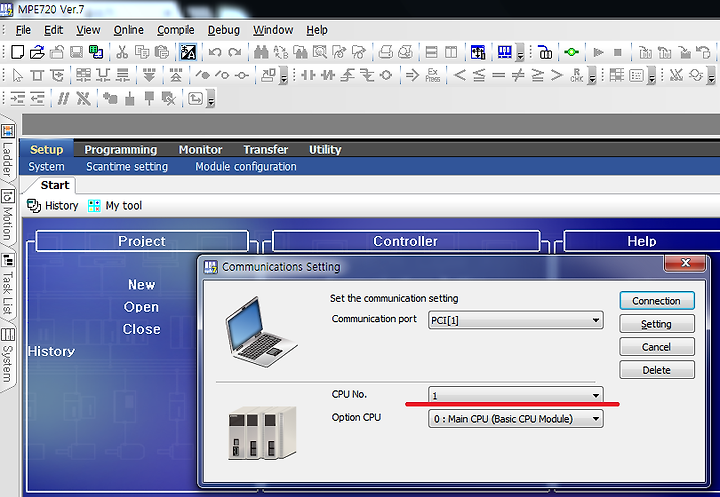Click the Paste clipboard icon
The width and height of the screenshot is (720, 497).
(162, 52)
